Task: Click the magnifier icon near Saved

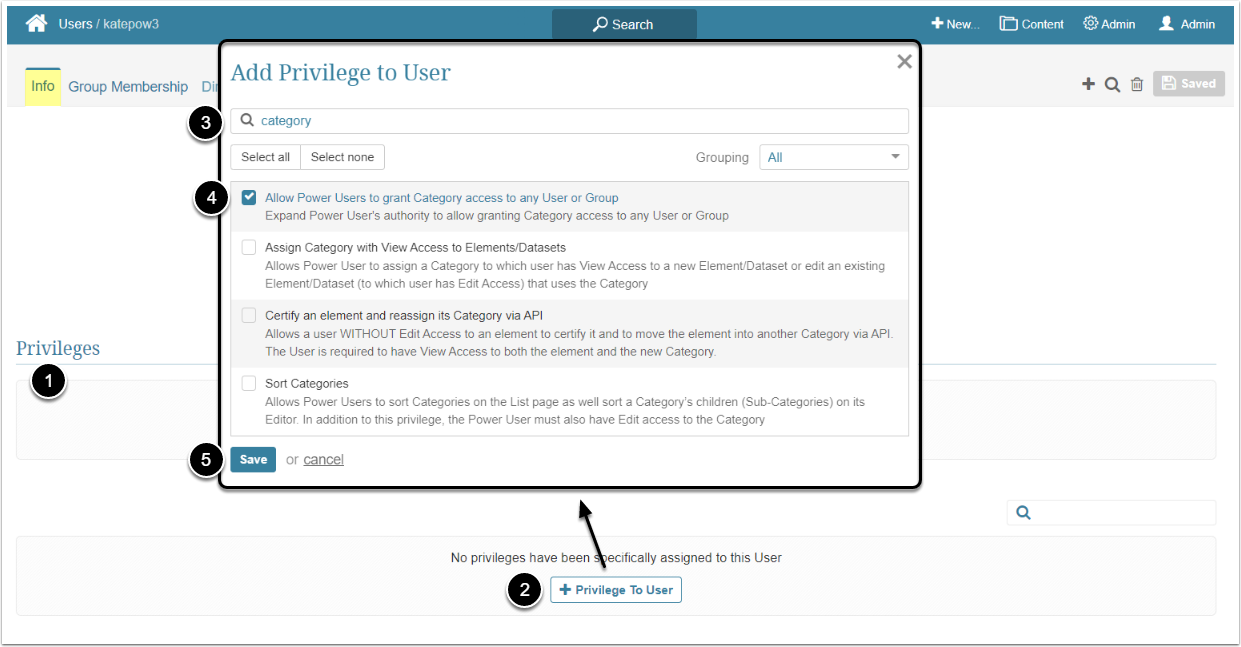Action: [x=1112, y=85]
